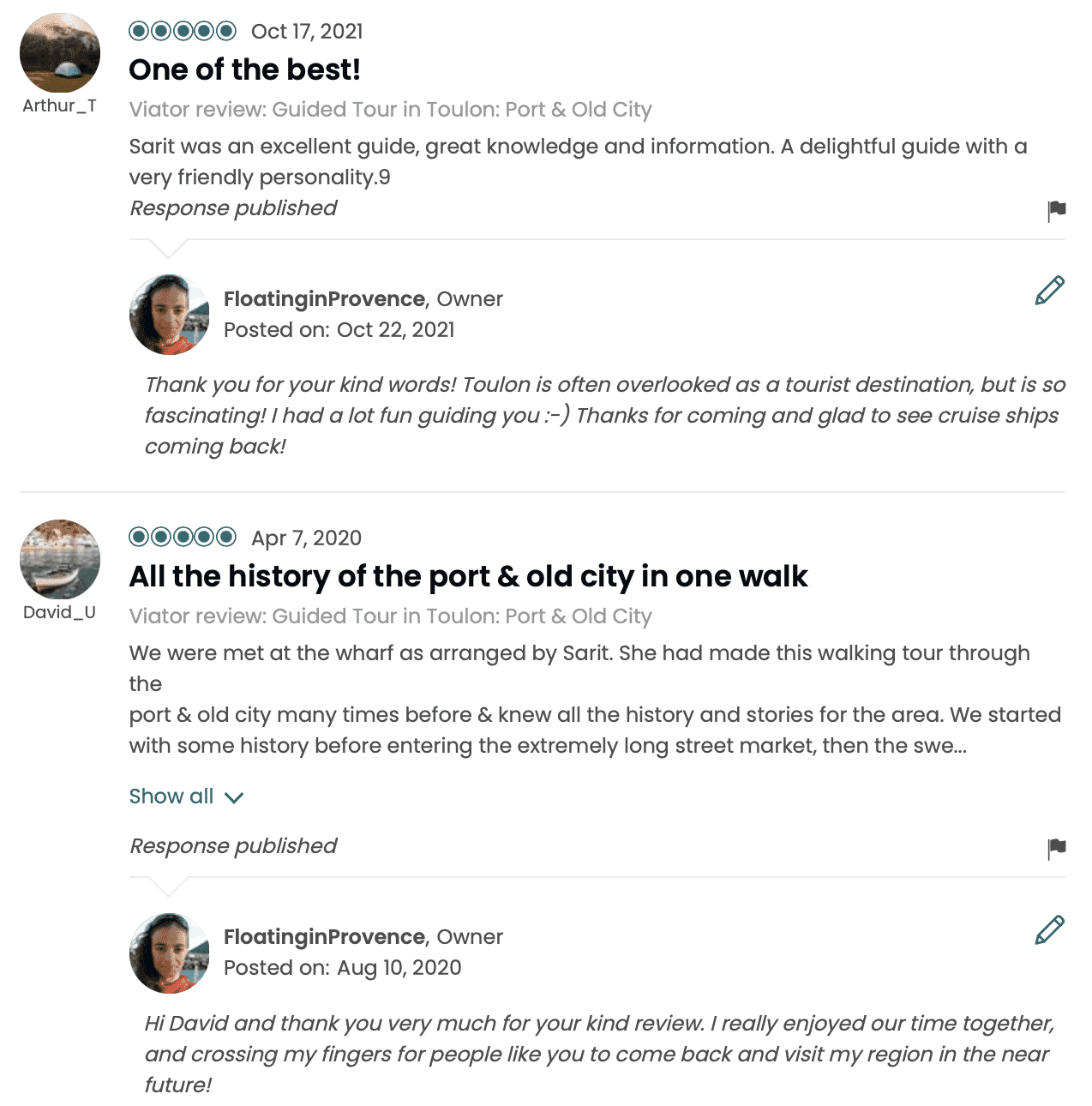Viewport: 1092px width, 1106px height.
Task: Click the chevron next to Show all
Action: (234, 798)
